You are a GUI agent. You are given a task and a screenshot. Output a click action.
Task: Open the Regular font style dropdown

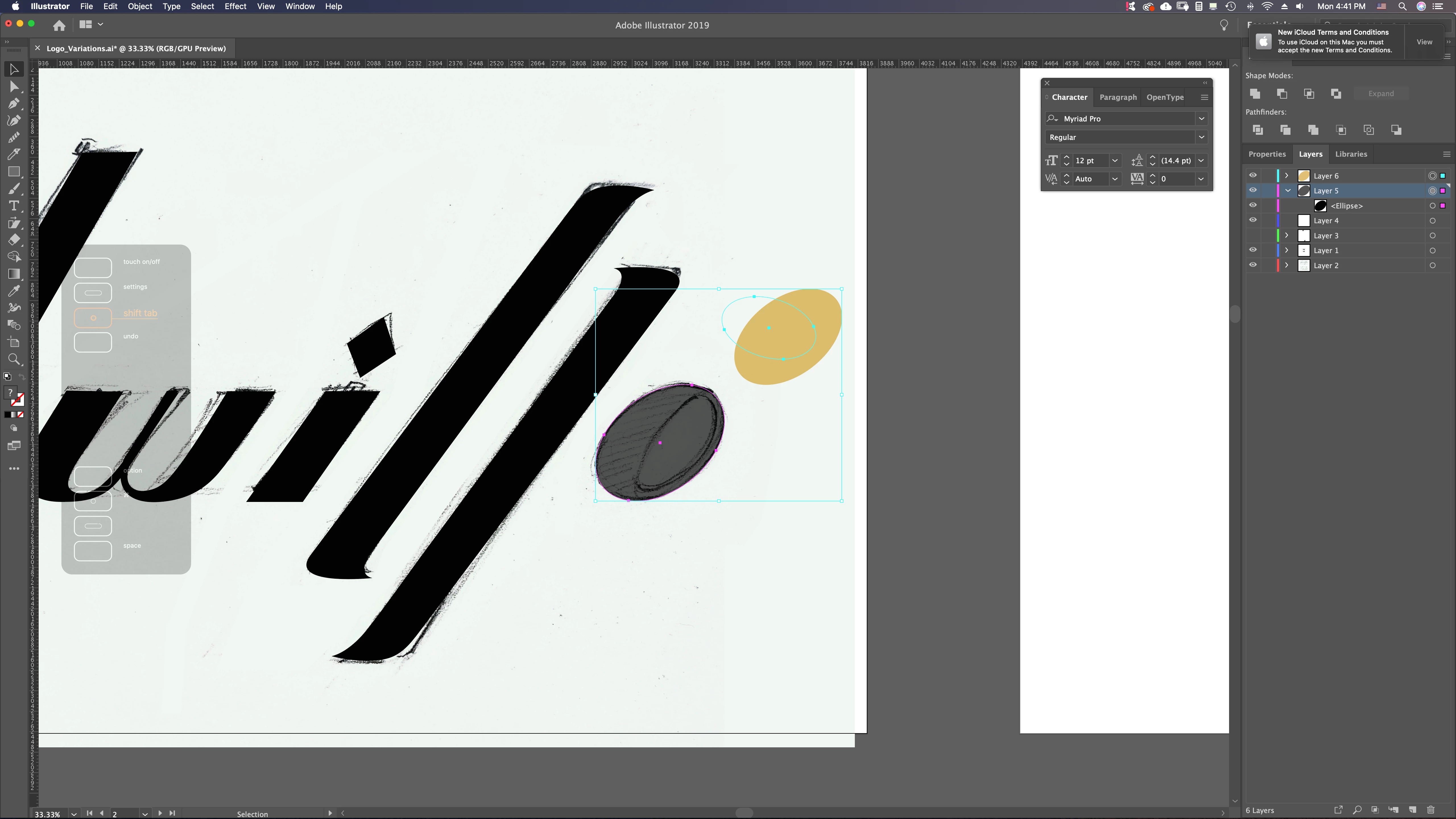coord(1201,137)
